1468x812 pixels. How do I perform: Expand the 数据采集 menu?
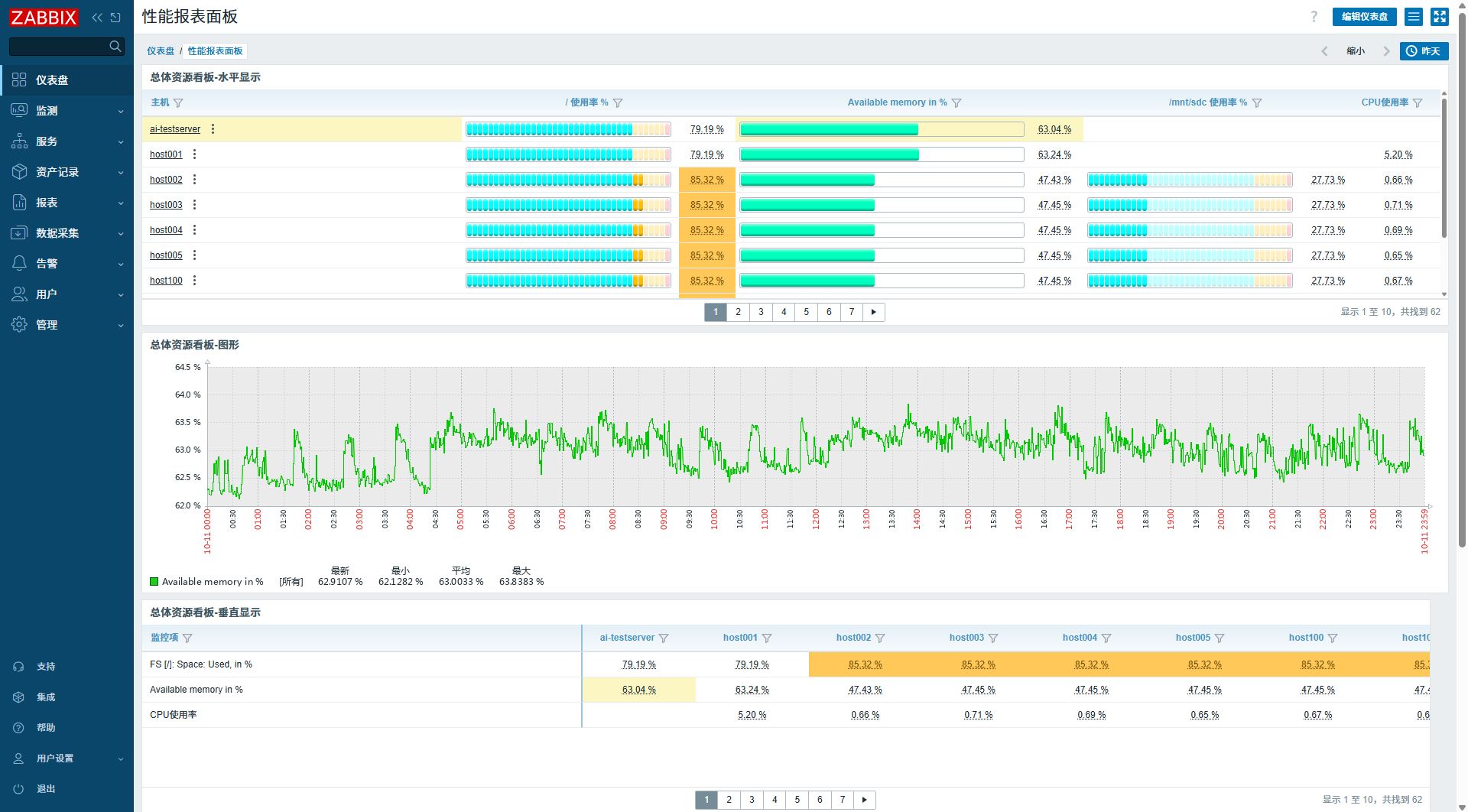tap(67, 233)
